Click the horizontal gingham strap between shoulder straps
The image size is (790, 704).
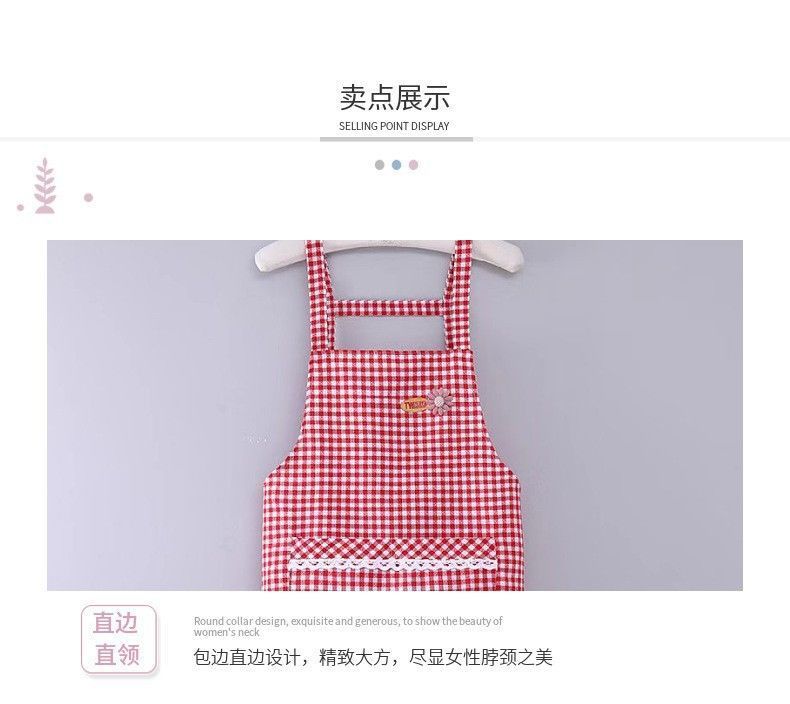(x=388, y=307)
